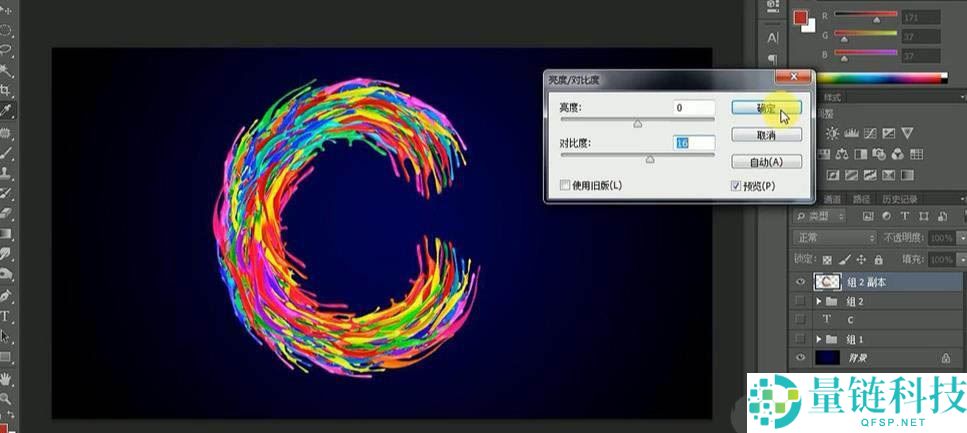Viewport: 967px width, 433px height.
Task: Select the Crop tool in the toolbar
Action: click(x=6, y=90)
